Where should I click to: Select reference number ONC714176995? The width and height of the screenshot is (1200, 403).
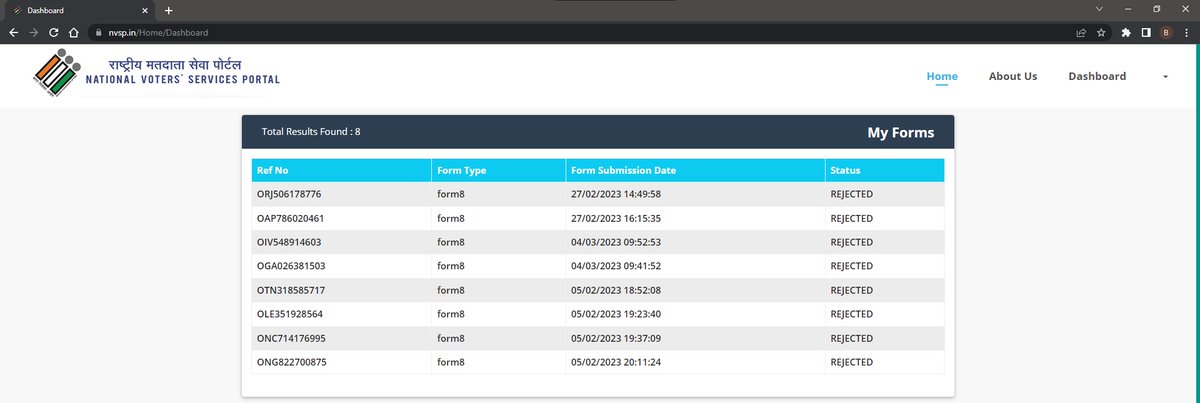click(291, 338)
